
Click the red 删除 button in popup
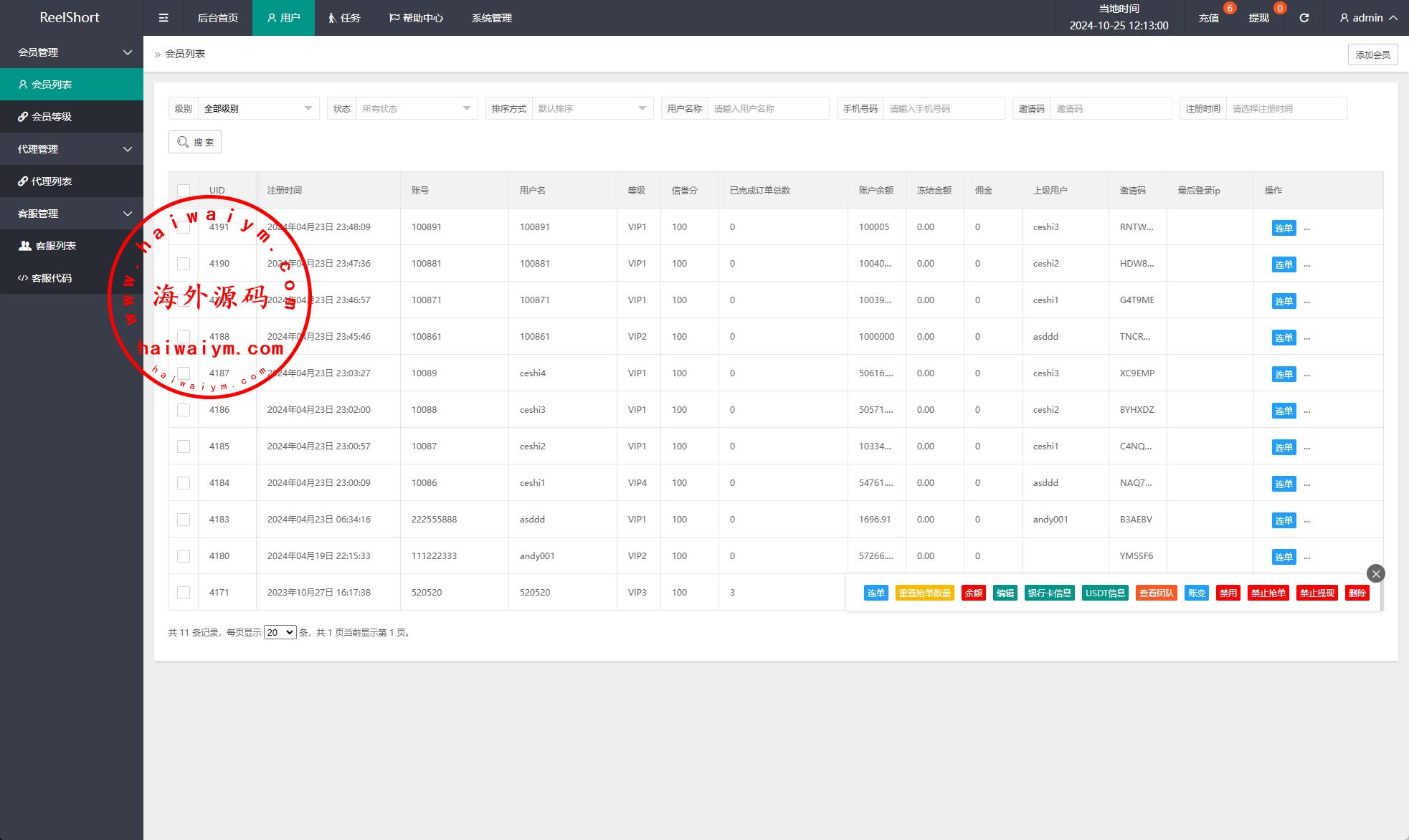(x=1357, y=593)
